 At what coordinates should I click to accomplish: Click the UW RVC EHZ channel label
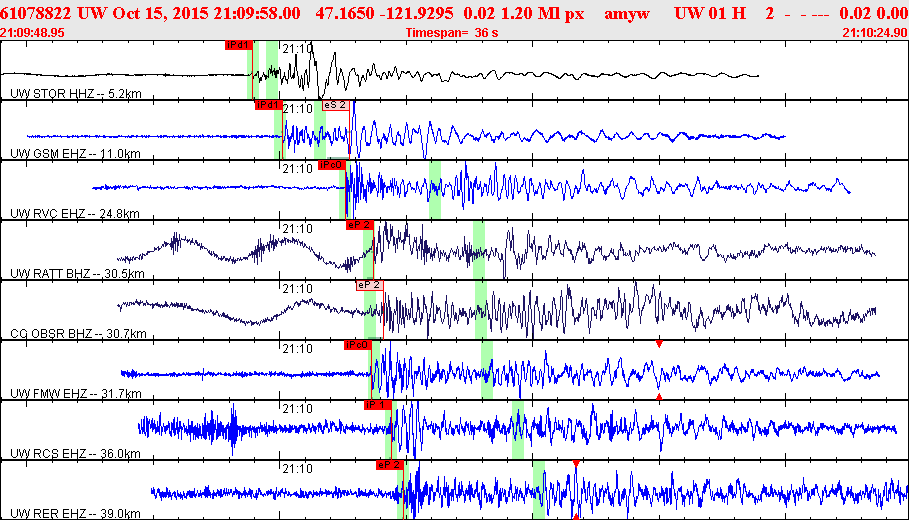point(75,213)
